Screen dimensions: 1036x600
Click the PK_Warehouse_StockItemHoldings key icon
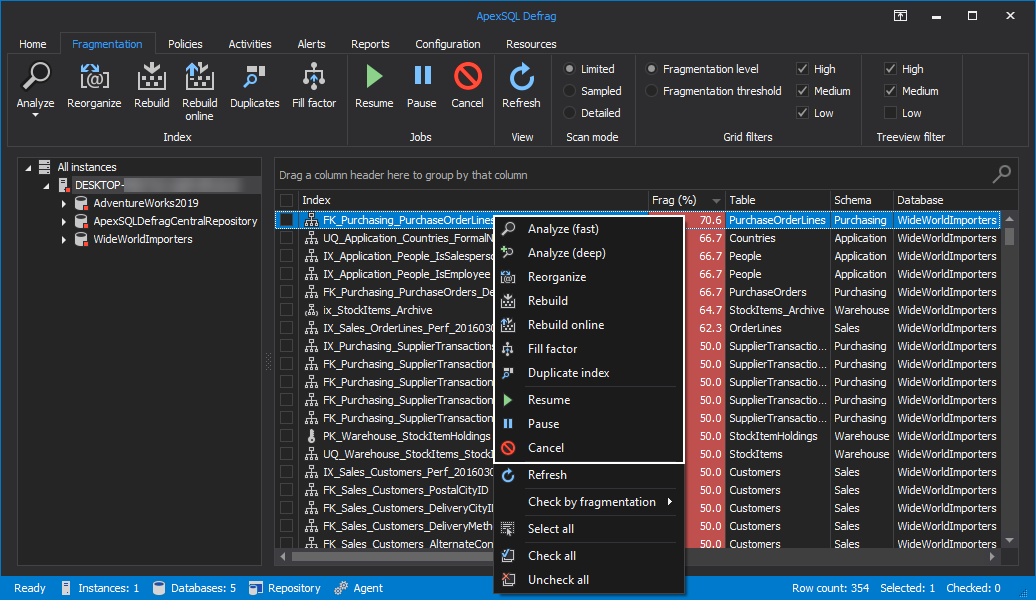coord(311,436)
